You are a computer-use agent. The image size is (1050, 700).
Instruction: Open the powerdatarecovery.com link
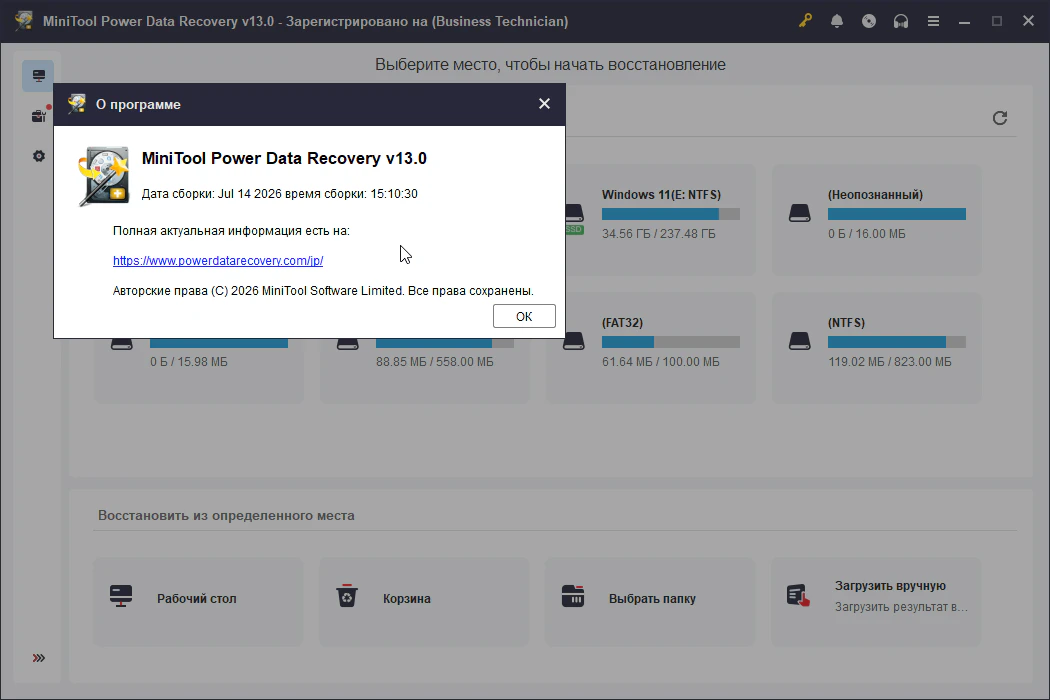218,261
